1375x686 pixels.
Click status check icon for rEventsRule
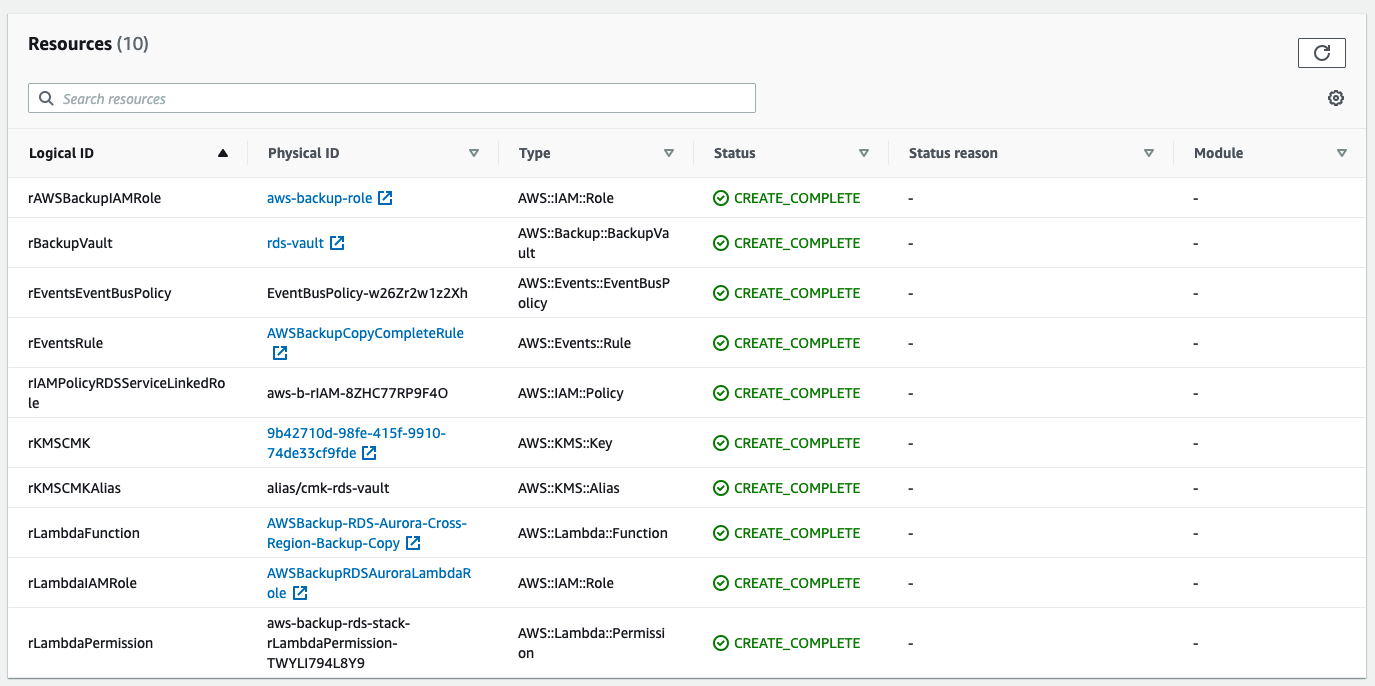click(721, 343)
